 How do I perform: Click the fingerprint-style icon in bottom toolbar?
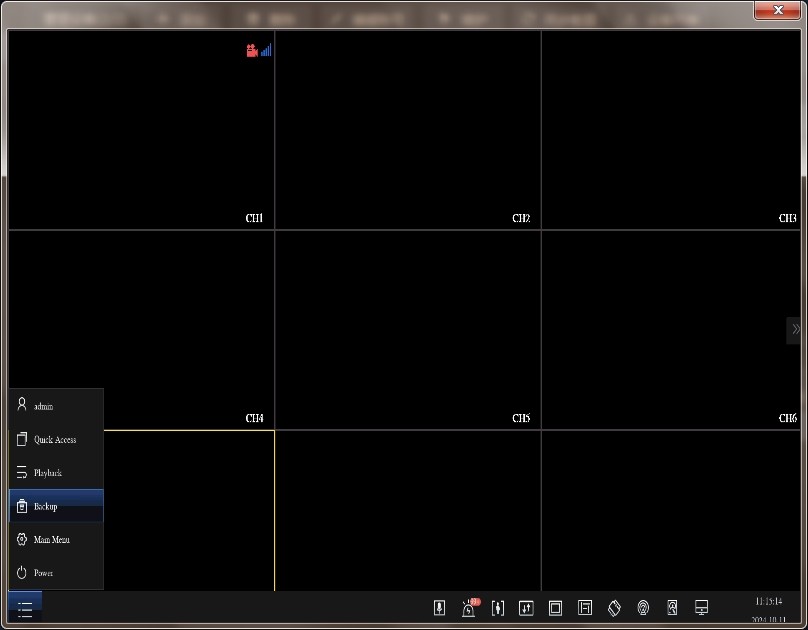click(643, 608)
